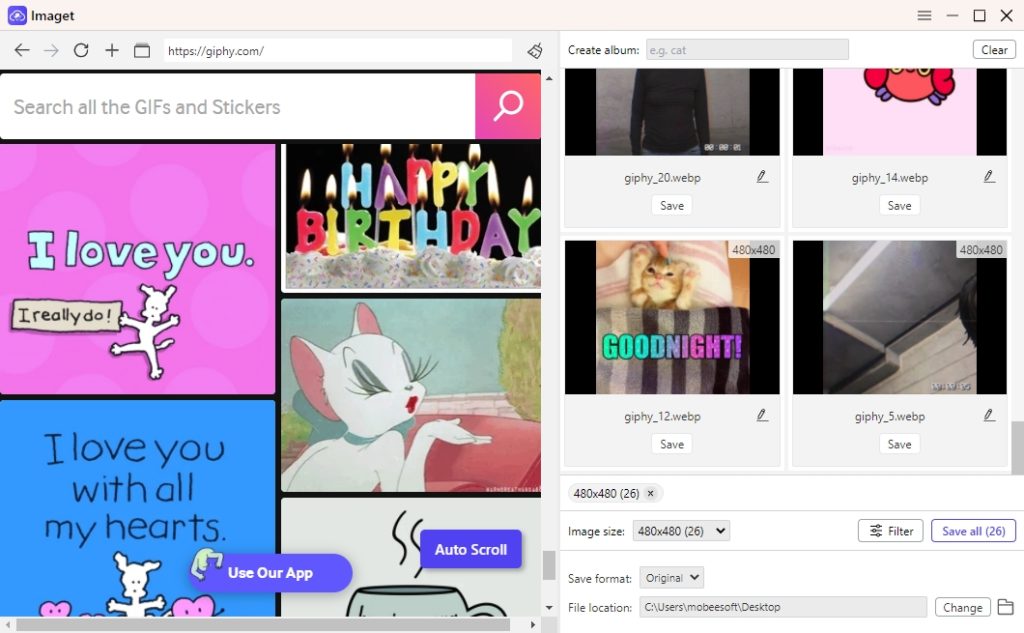Click the back navigation arrow

coord(21,48)
